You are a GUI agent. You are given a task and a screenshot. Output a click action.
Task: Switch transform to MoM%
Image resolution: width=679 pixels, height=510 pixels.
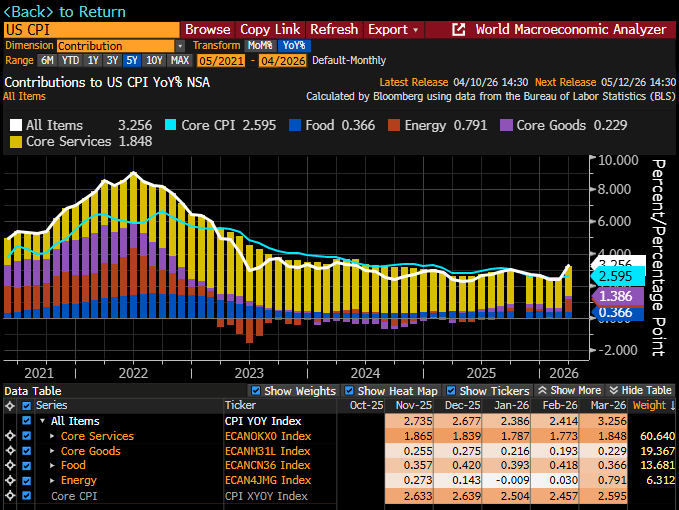pyautogui.click(x=260, y=46)
